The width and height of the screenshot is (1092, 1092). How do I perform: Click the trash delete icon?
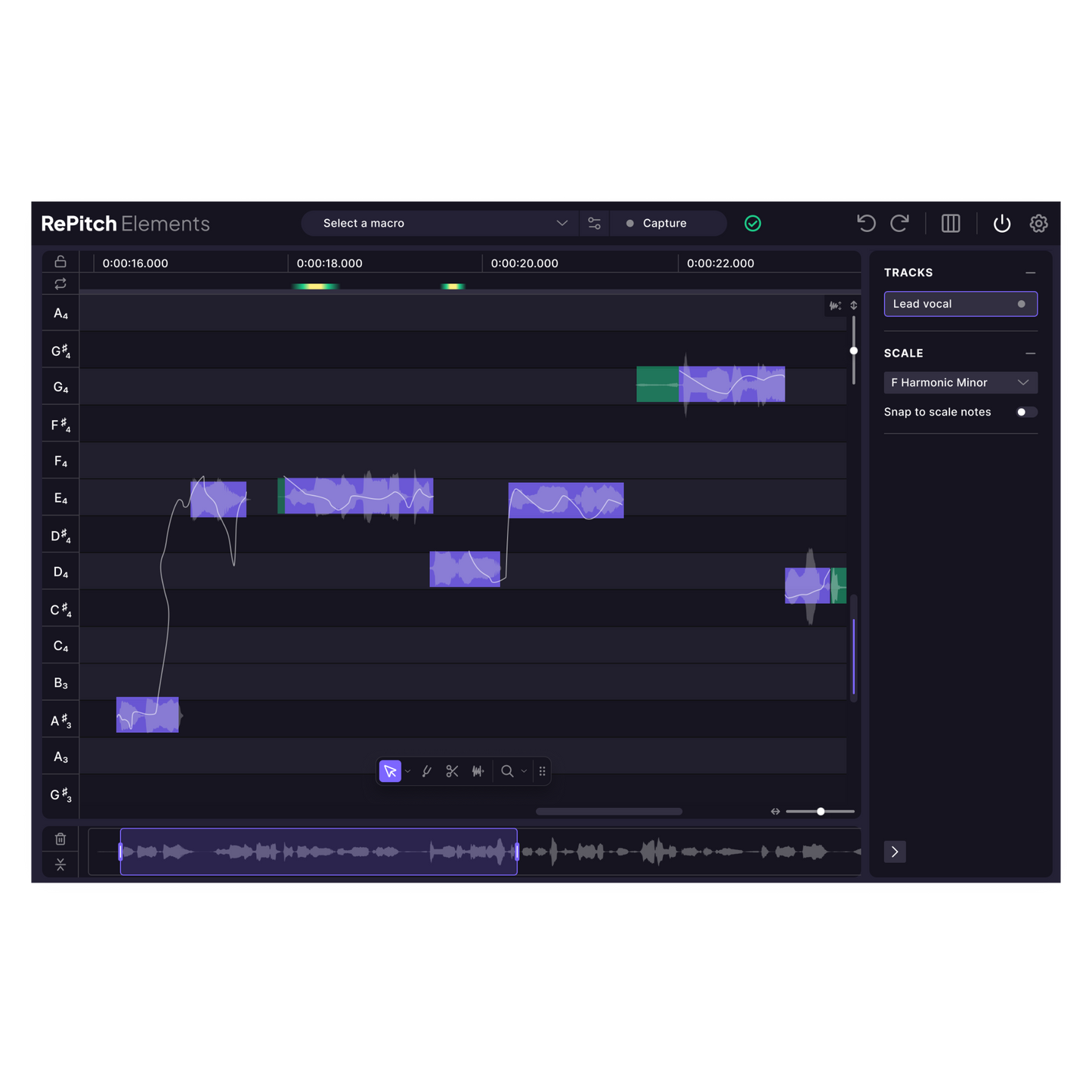60,839
